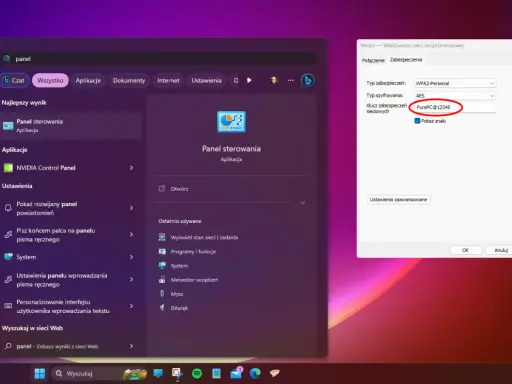This screenshot has width=512, height=384.
Task: Open the Notepad taskbar icon
Action: [x=216, y=373]
